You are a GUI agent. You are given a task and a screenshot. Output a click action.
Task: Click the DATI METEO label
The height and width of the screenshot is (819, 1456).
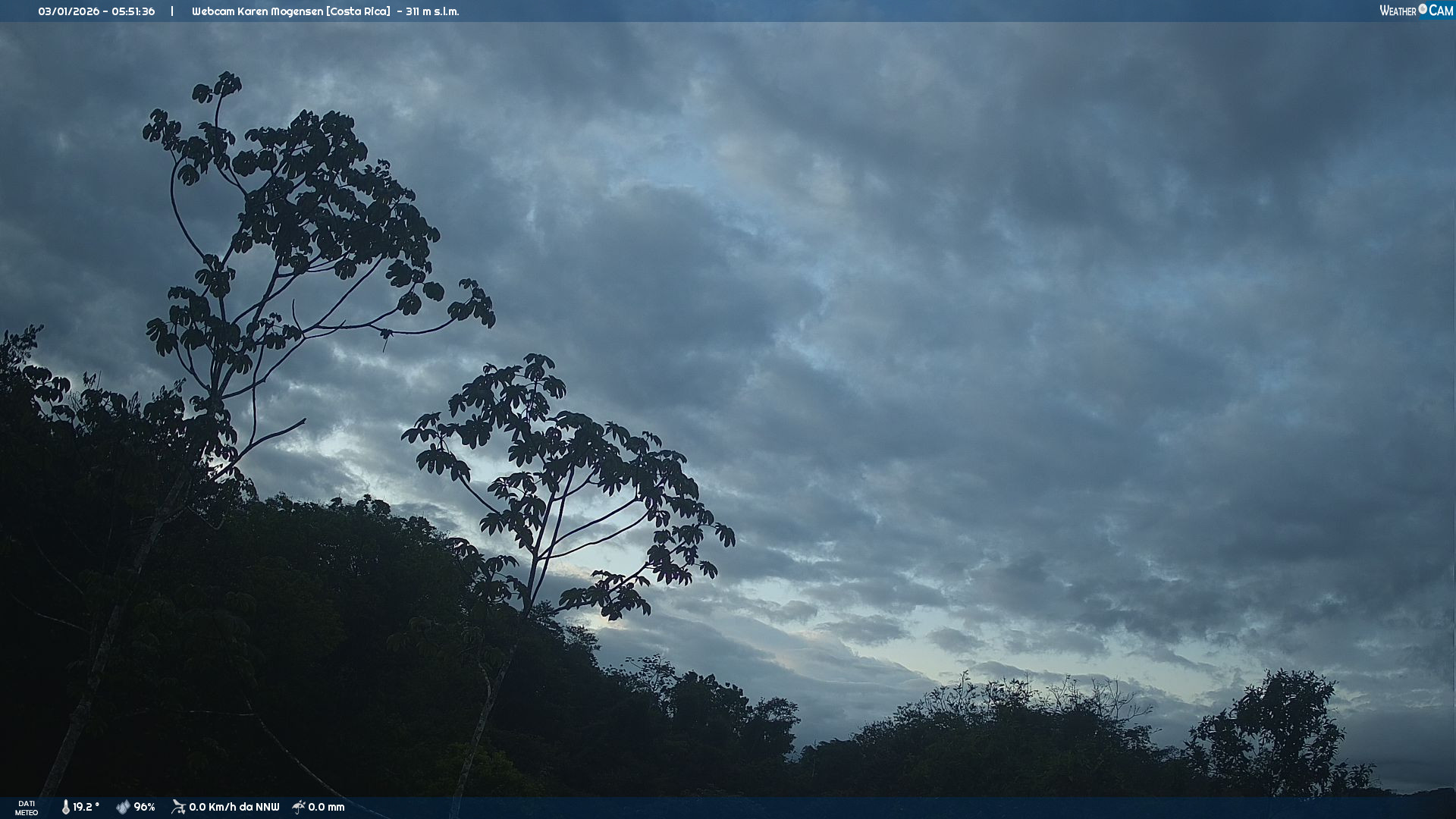tap(27, 808)
